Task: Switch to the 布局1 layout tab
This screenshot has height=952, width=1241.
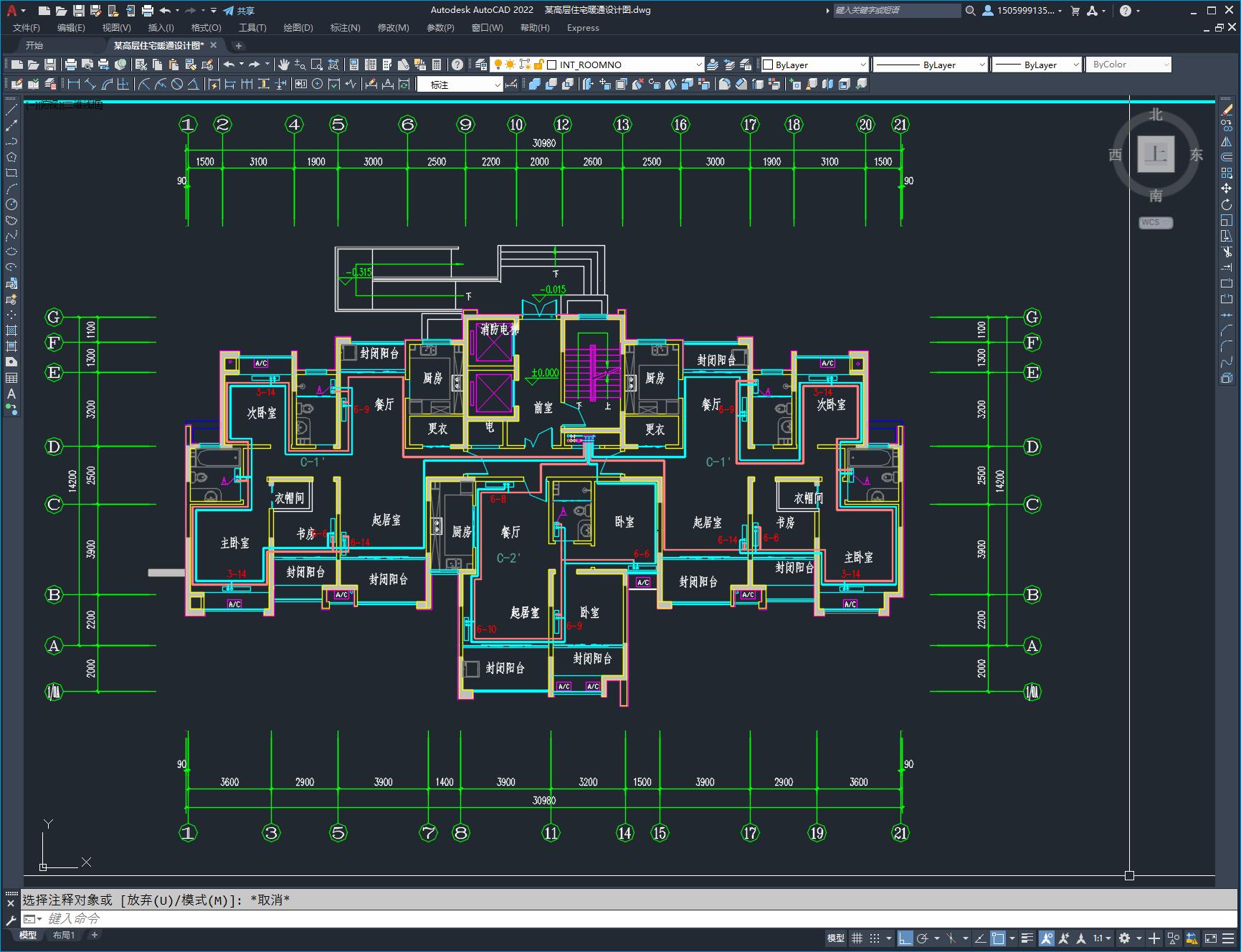Action: (x=64, y=935)
